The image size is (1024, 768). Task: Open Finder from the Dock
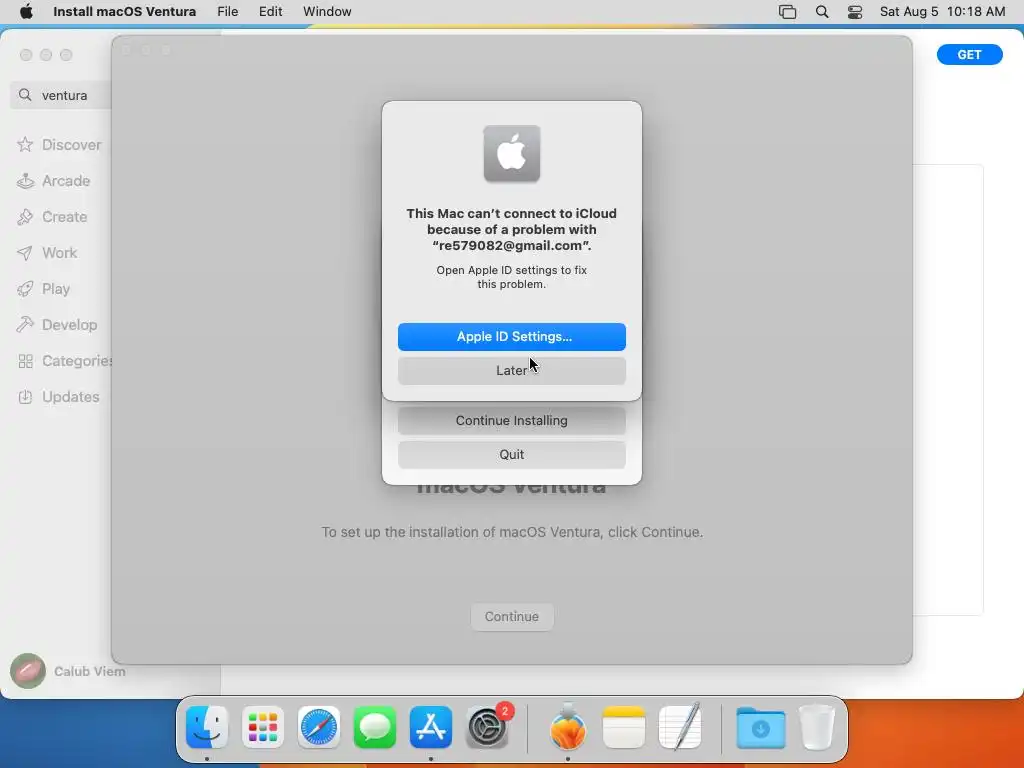click(x=207, y=728)
